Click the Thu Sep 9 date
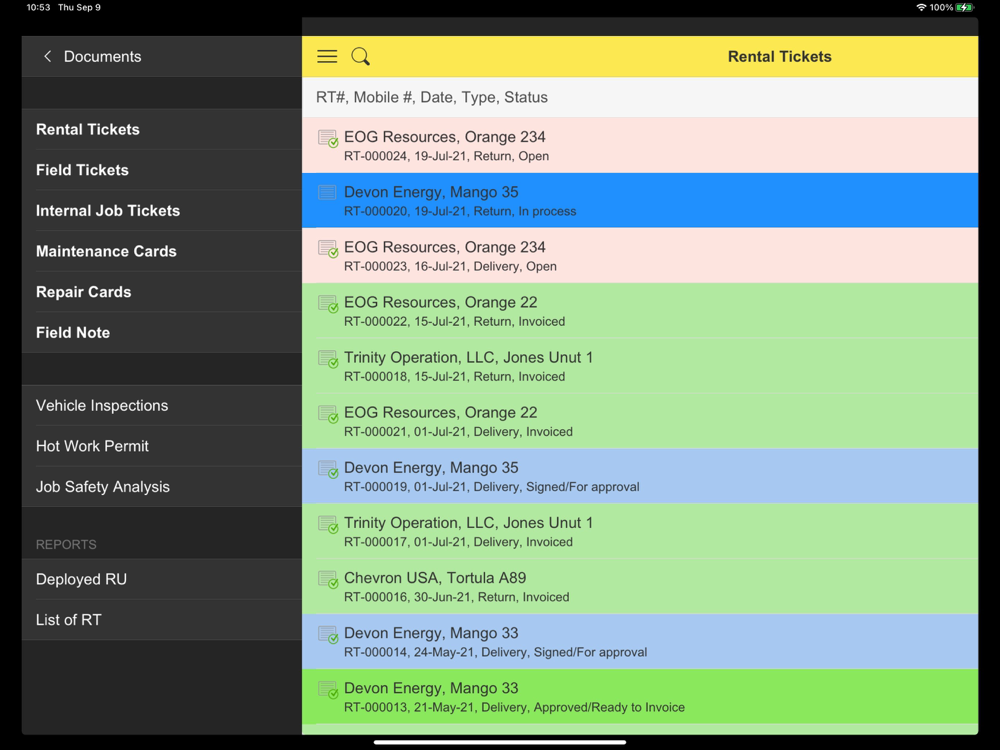Viewport: 1000px width, 750px height. pyautogui.click(x=79, y=8)
